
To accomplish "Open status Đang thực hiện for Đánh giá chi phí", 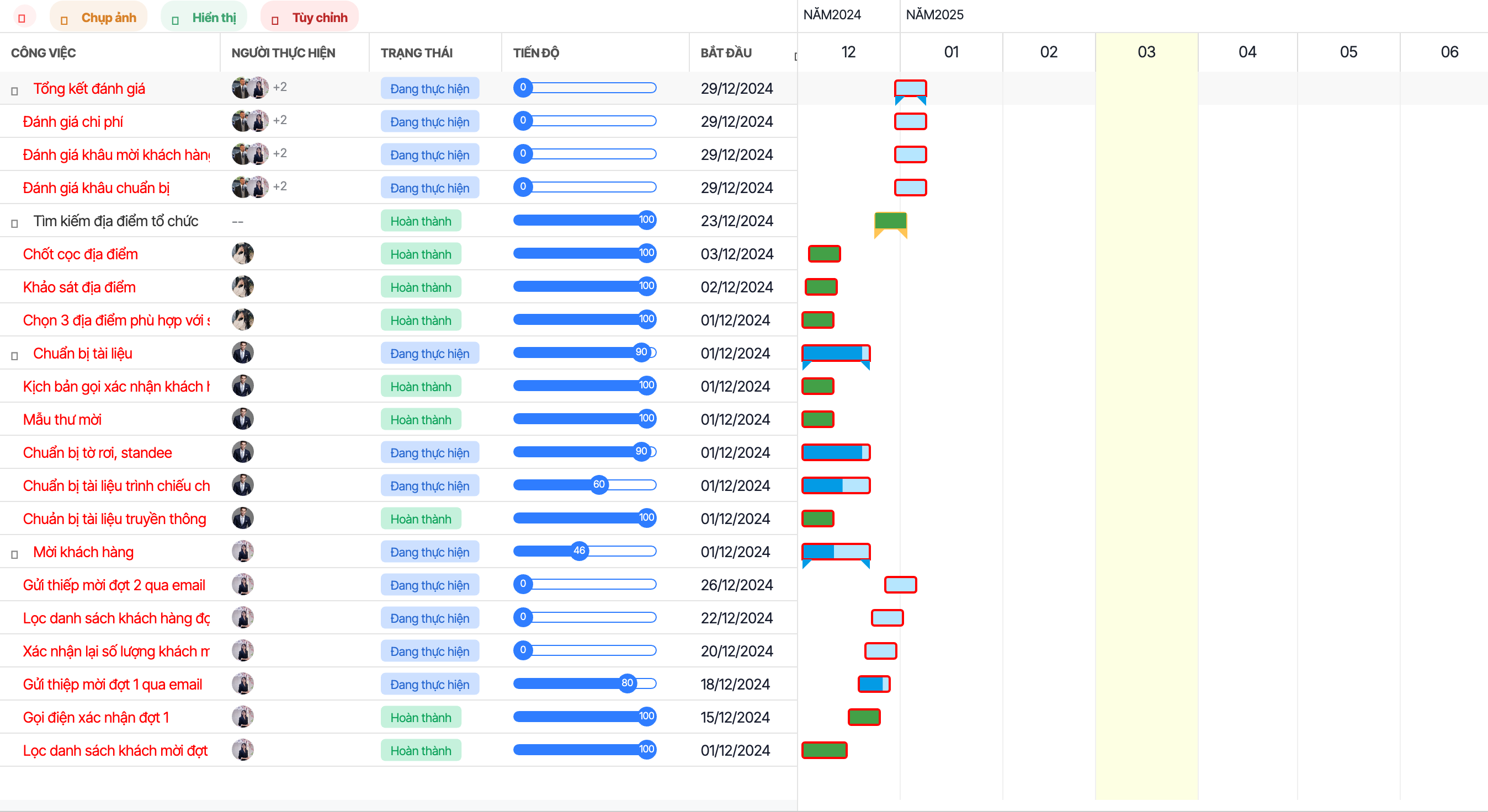I will pos(430,122).
